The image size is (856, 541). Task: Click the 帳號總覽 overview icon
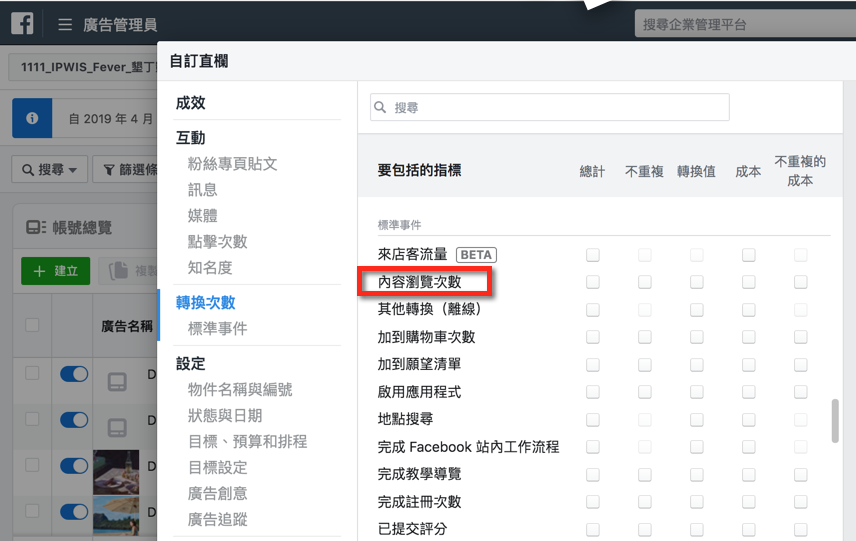pyautogui.click(x=35, y=228)
